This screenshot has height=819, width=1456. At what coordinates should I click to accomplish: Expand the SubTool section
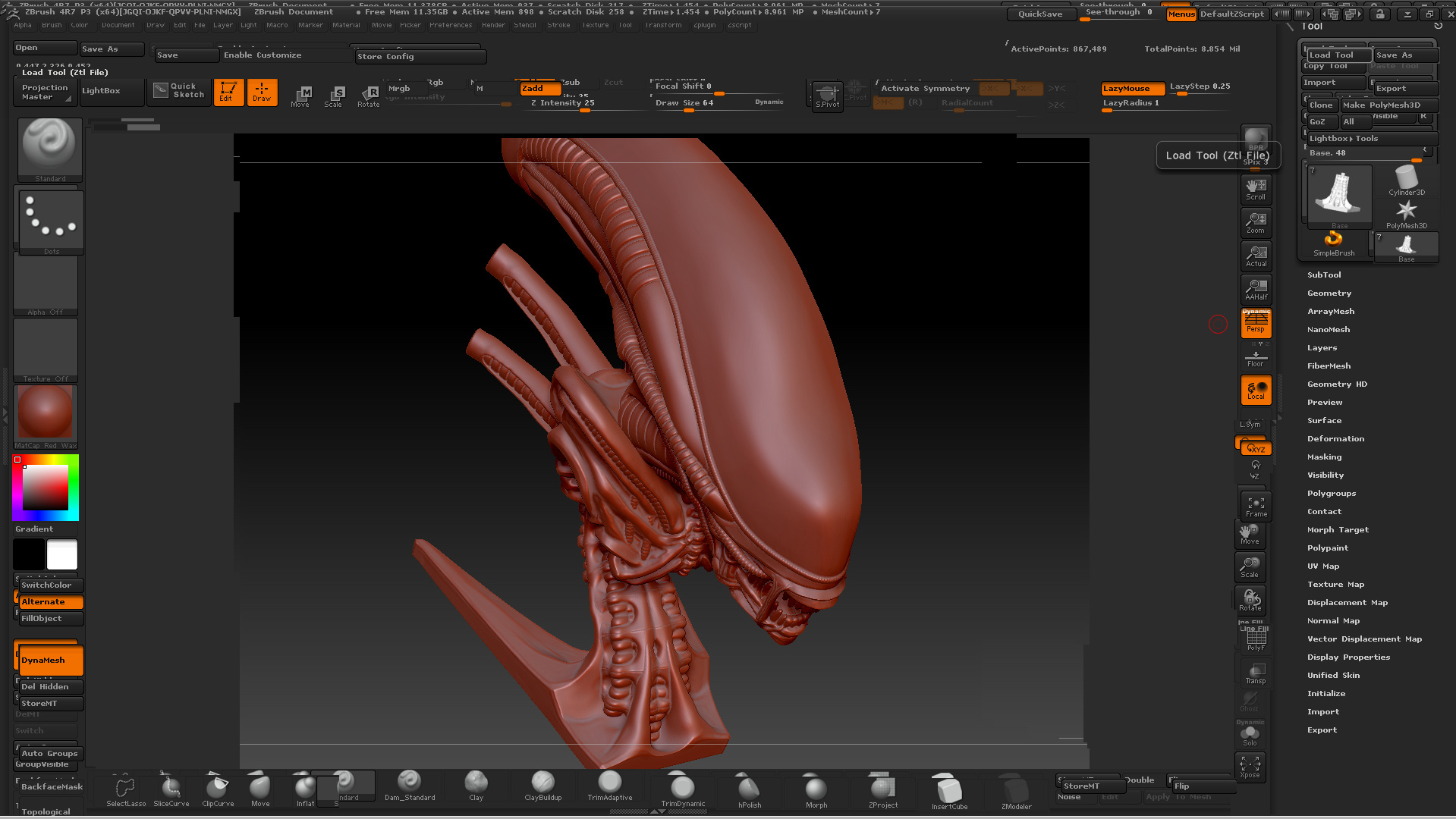tap(1324, 275)
